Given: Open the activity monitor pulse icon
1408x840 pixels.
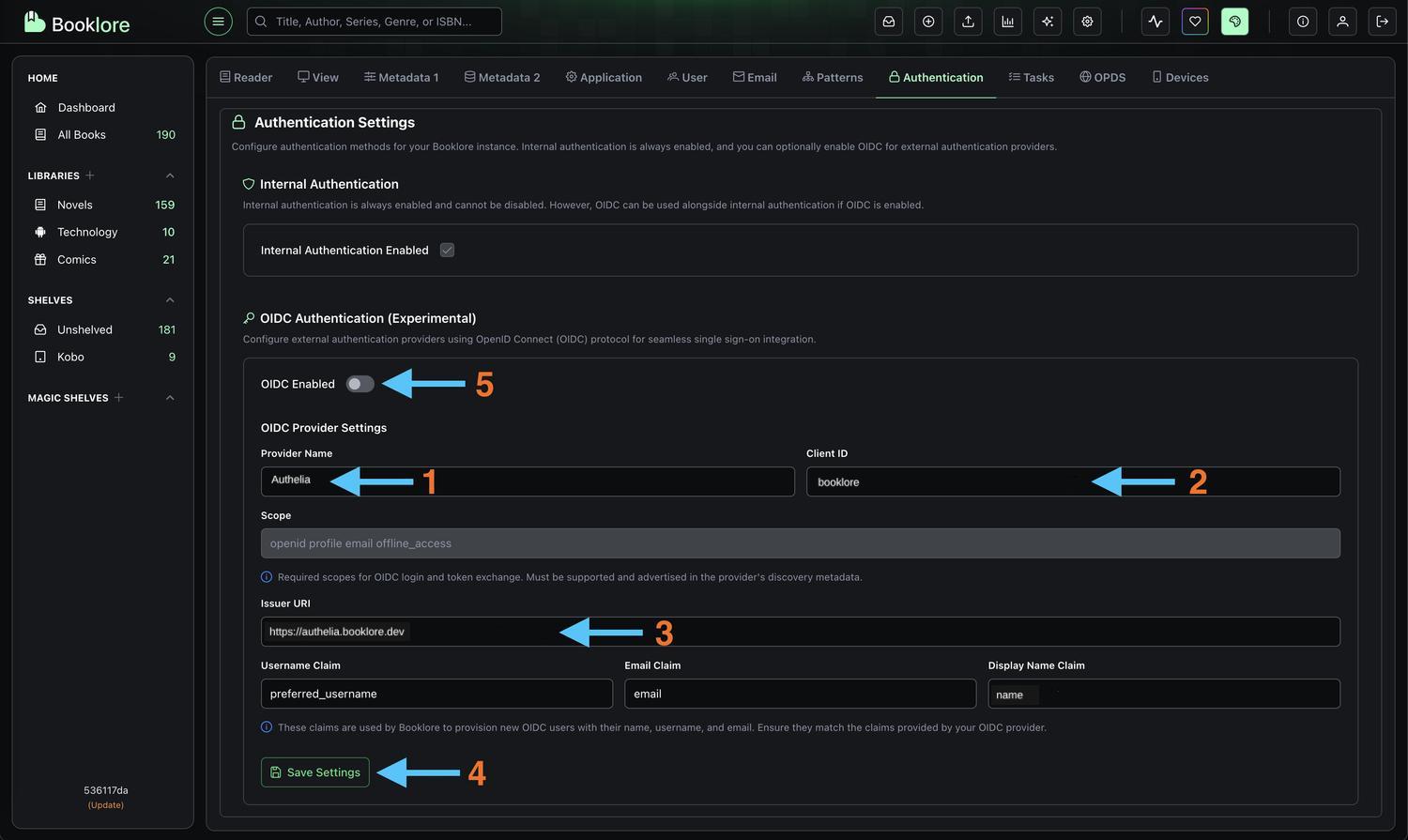Looking at the screenshot, I should (1155, 21).
